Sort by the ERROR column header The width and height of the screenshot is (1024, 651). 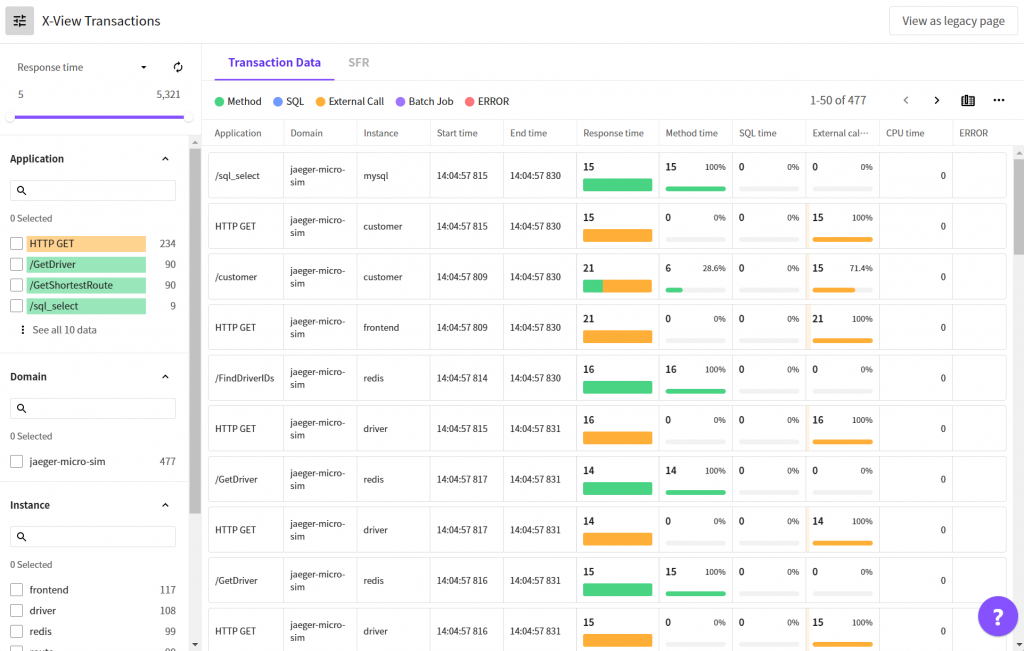973,133
